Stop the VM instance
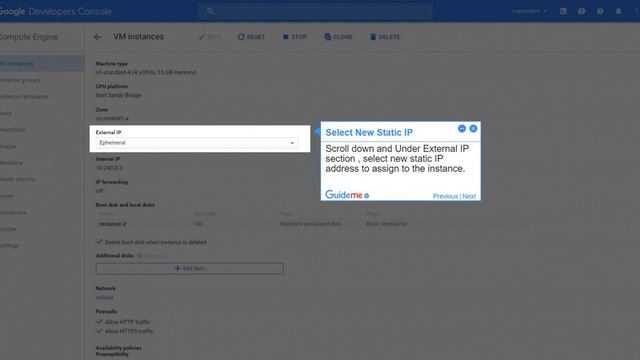The image size is (640, 360). 294,37
